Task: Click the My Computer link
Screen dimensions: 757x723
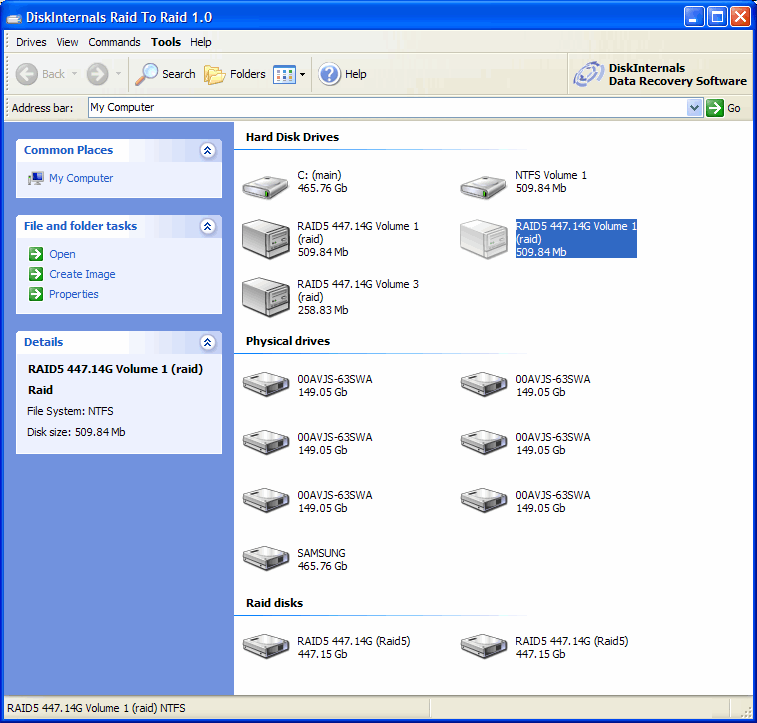Action: click(x=81, y=179)
